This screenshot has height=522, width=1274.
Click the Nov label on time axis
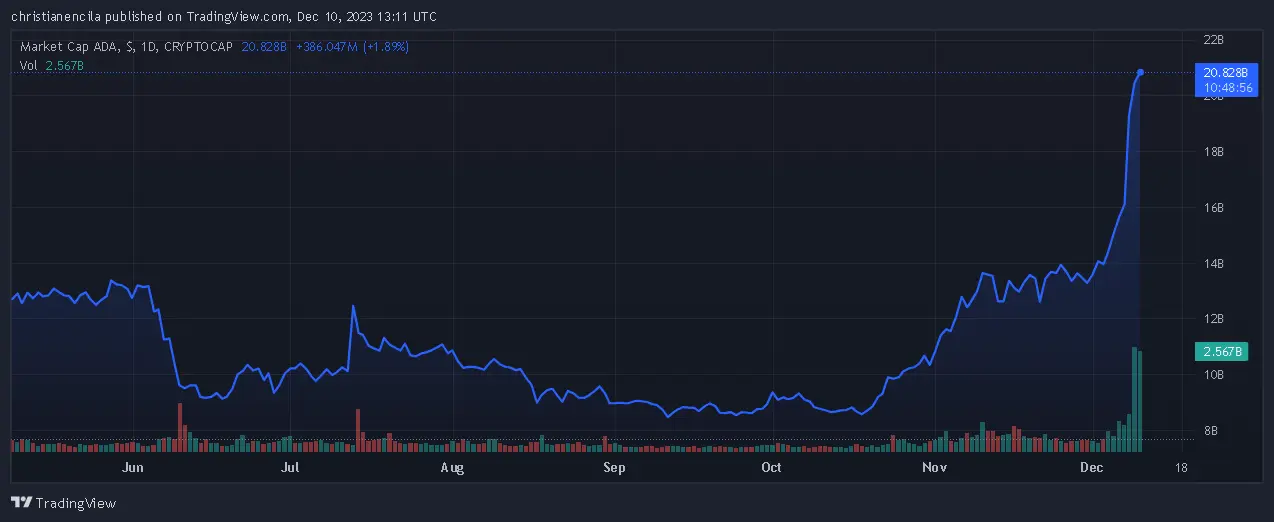[x=934, y=467]
